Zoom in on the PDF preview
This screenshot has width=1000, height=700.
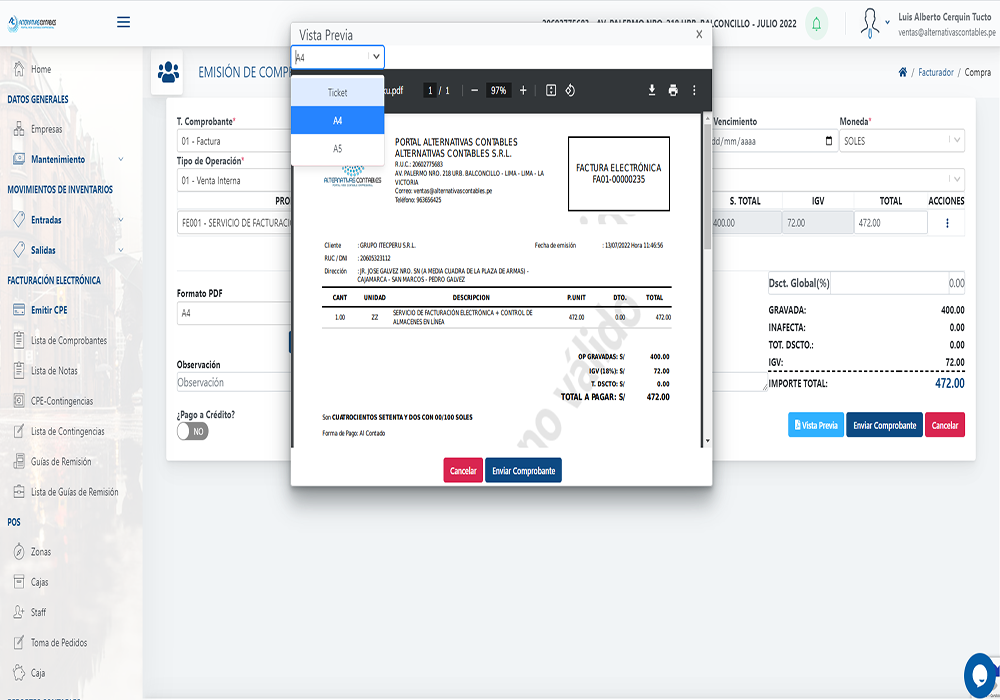tap(523, 90)
